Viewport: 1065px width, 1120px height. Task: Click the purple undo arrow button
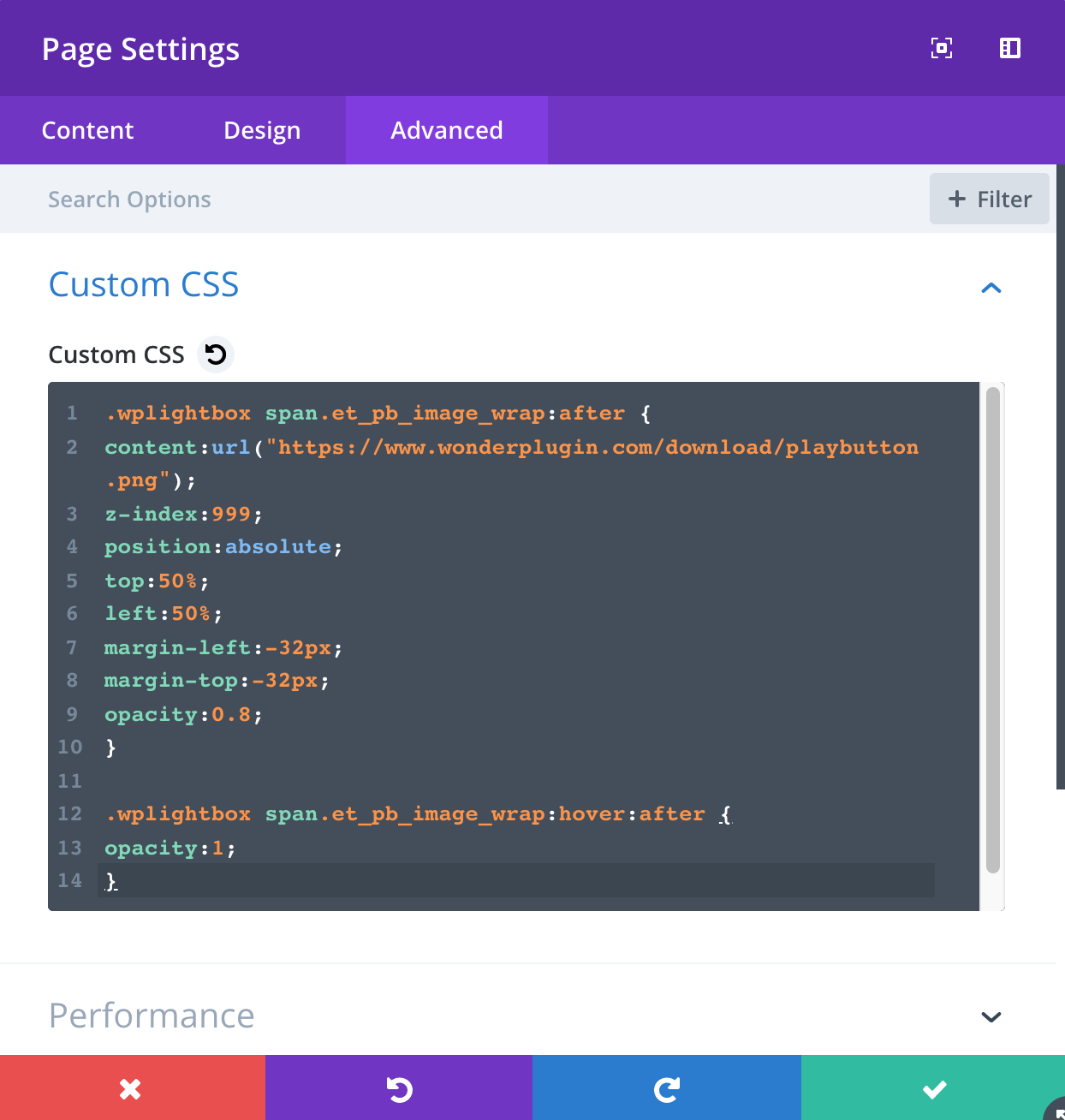coord(399,1088)
